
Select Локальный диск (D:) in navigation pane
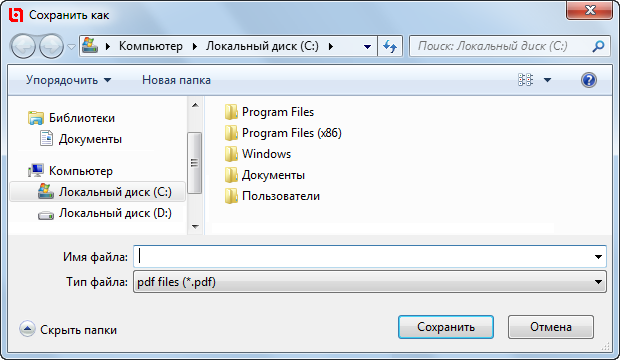click(105, 213)
